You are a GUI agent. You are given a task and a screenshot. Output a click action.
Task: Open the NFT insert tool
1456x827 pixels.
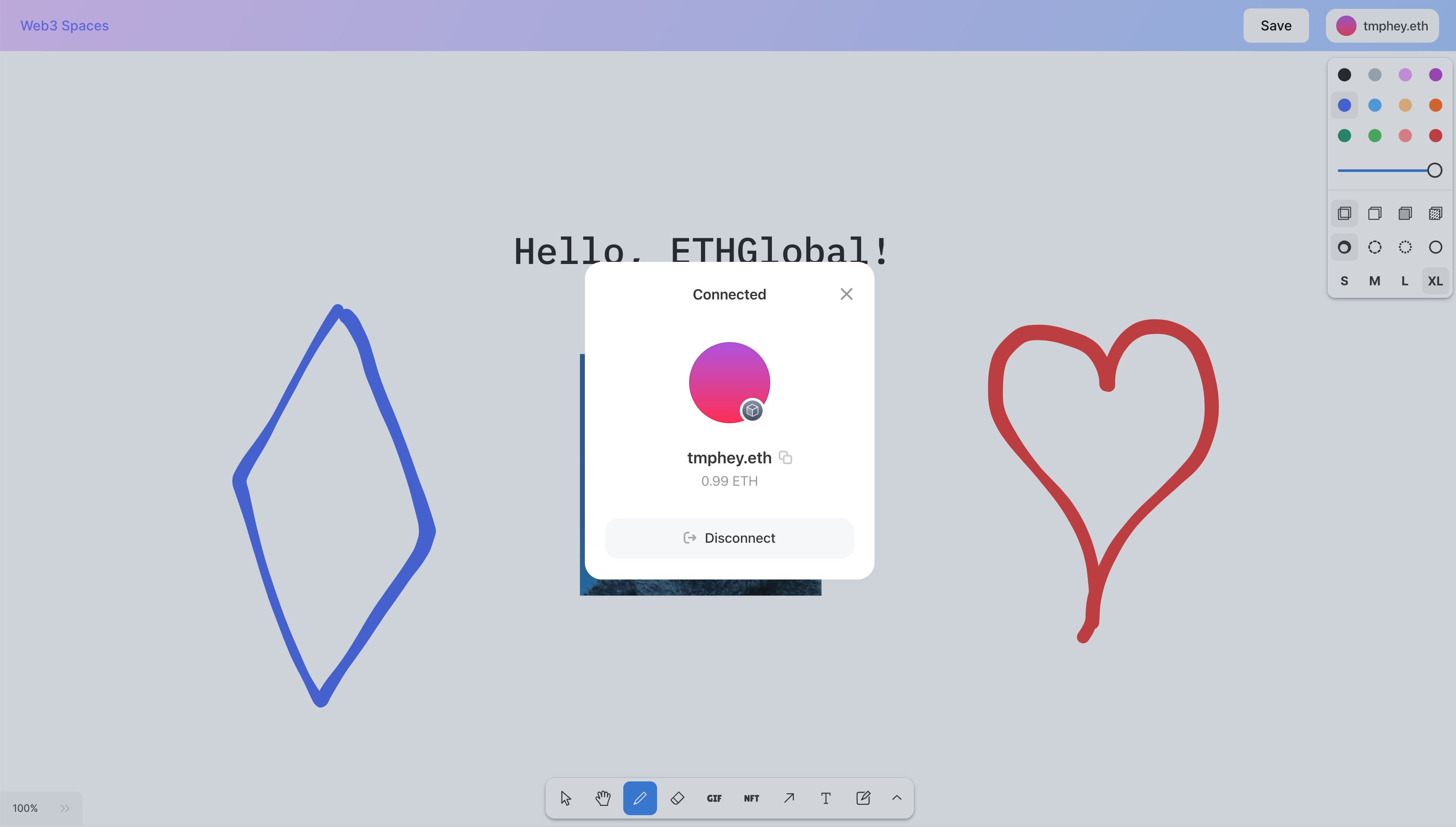point(751,798)
